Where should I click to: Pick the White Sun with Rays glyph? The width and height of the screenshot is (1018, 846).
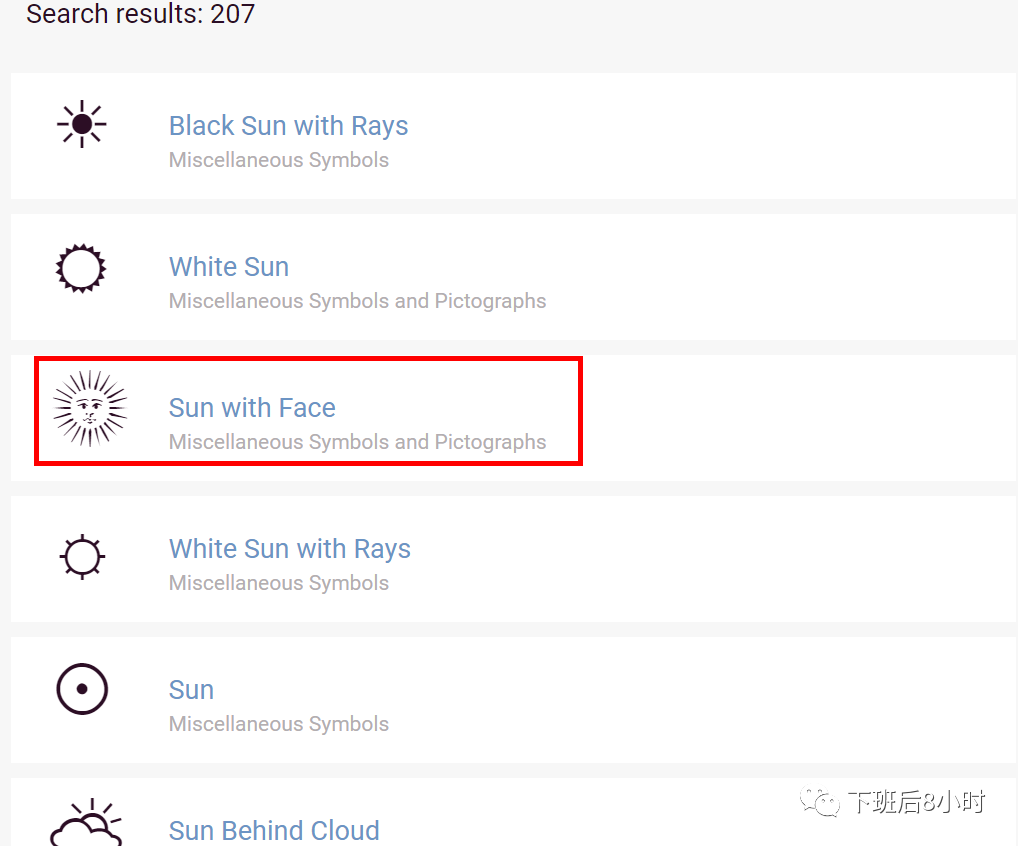pyautogui.click(x=82, y=555)
